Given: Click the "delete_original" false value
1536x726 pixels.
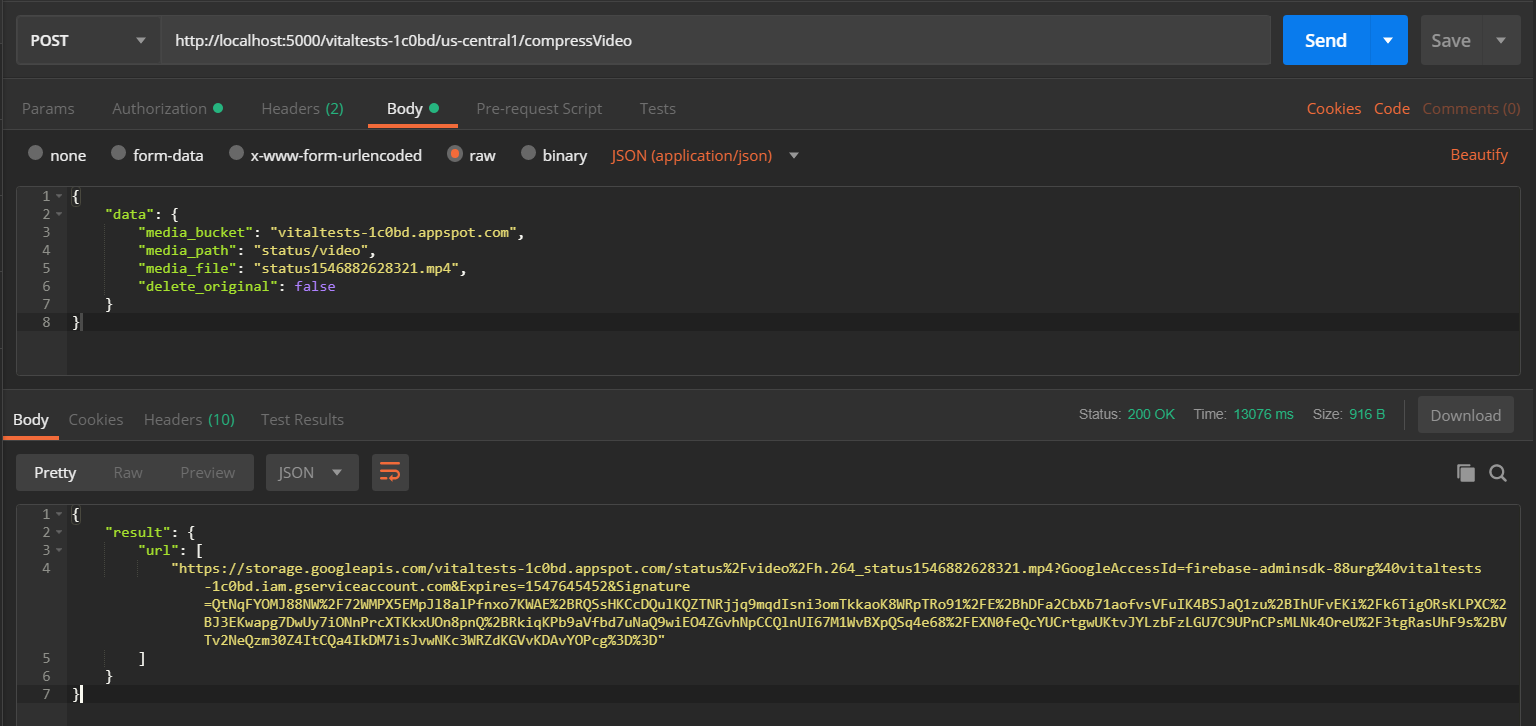Looking at the screenshot, I should click(x=315, y=286).
